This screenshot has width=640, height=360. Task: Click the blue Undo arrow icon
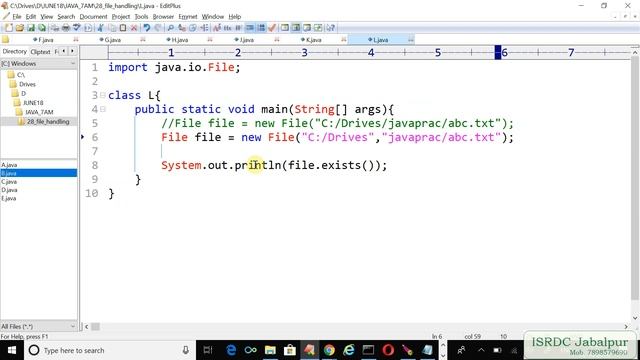147,28
